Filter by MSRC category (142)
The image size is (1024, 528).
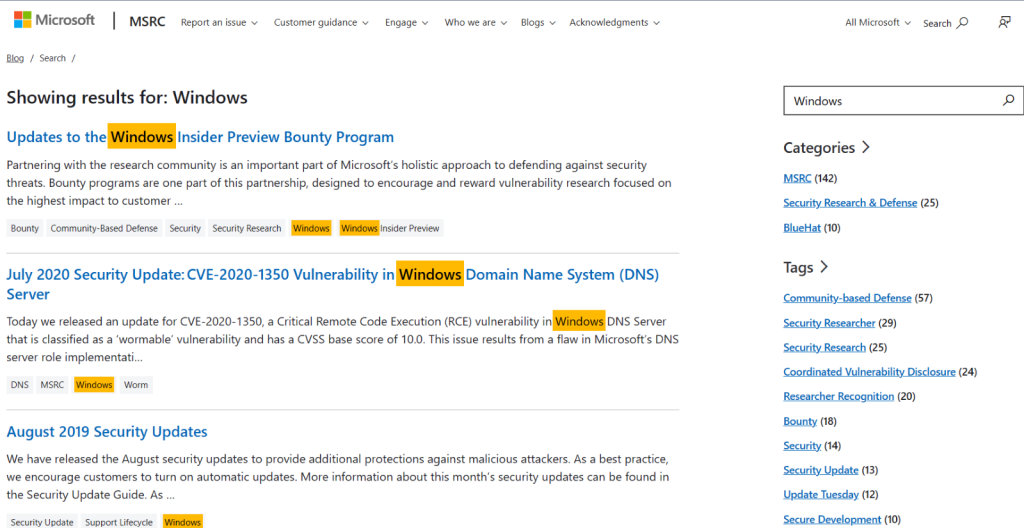(x=797, y=178)
